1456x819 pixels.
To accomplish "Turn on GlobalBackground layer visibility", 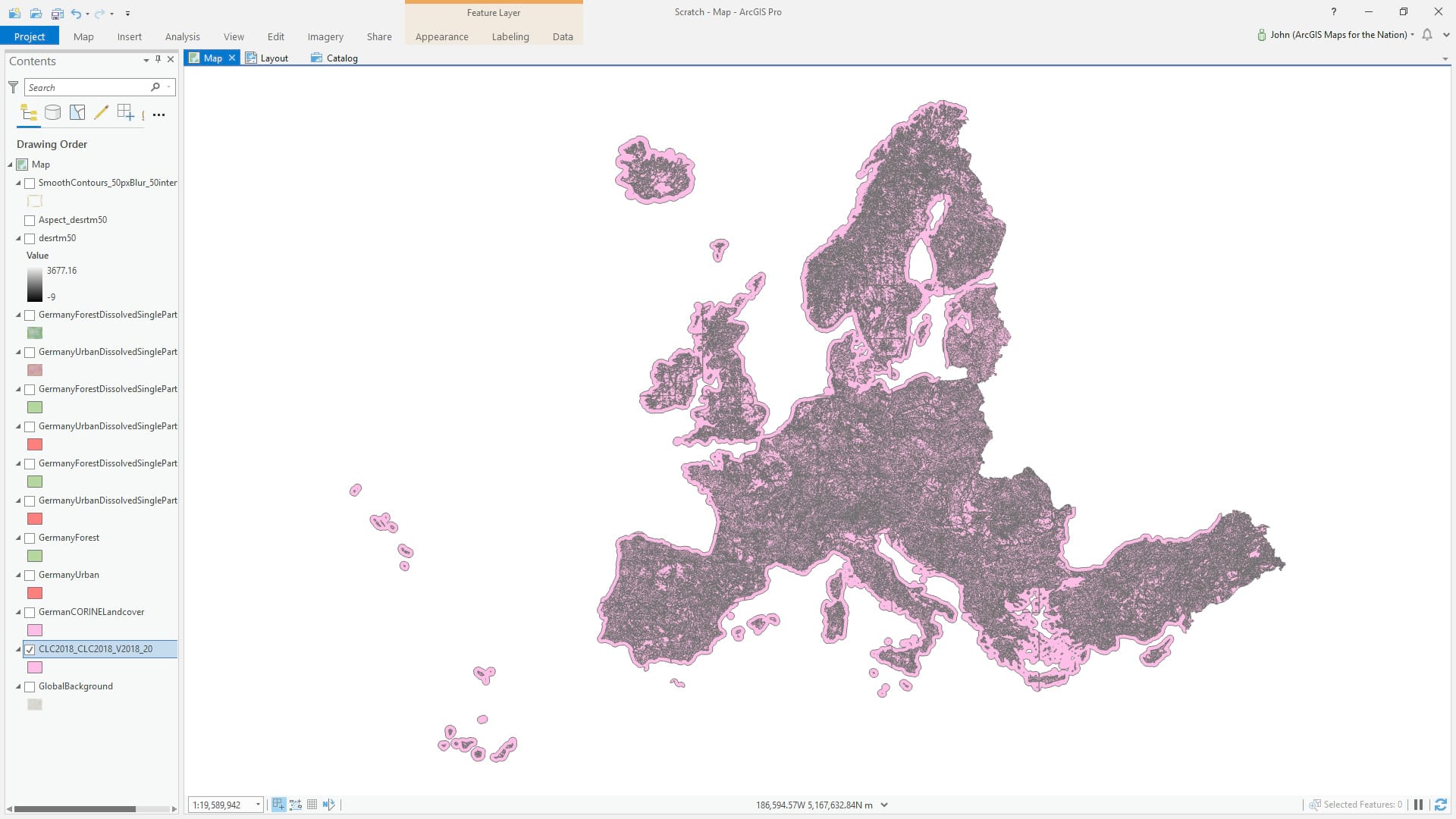I will coord(30,687).
